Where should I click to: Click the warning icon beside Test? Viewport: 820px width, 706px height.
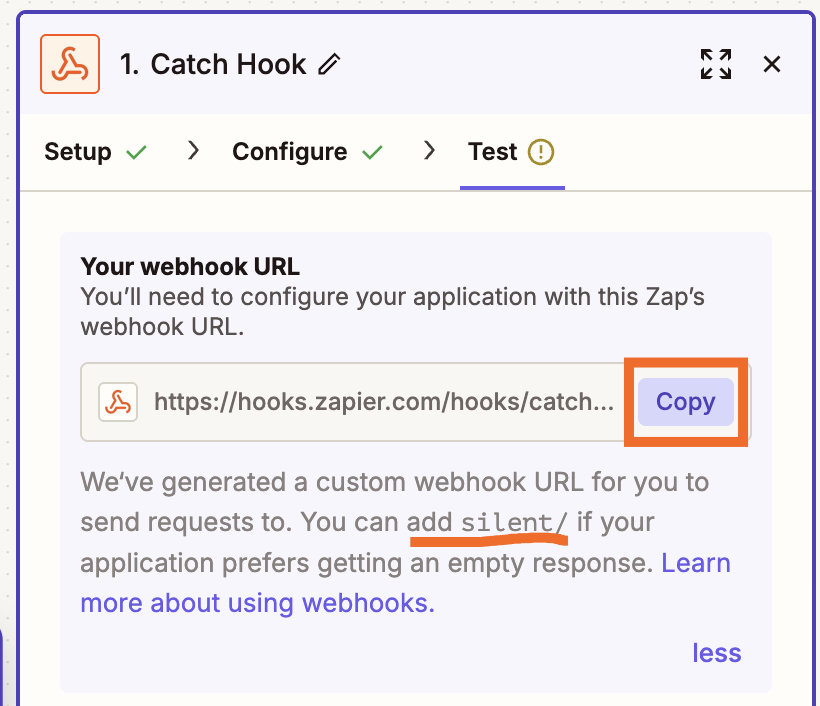[x=541, y=151]
